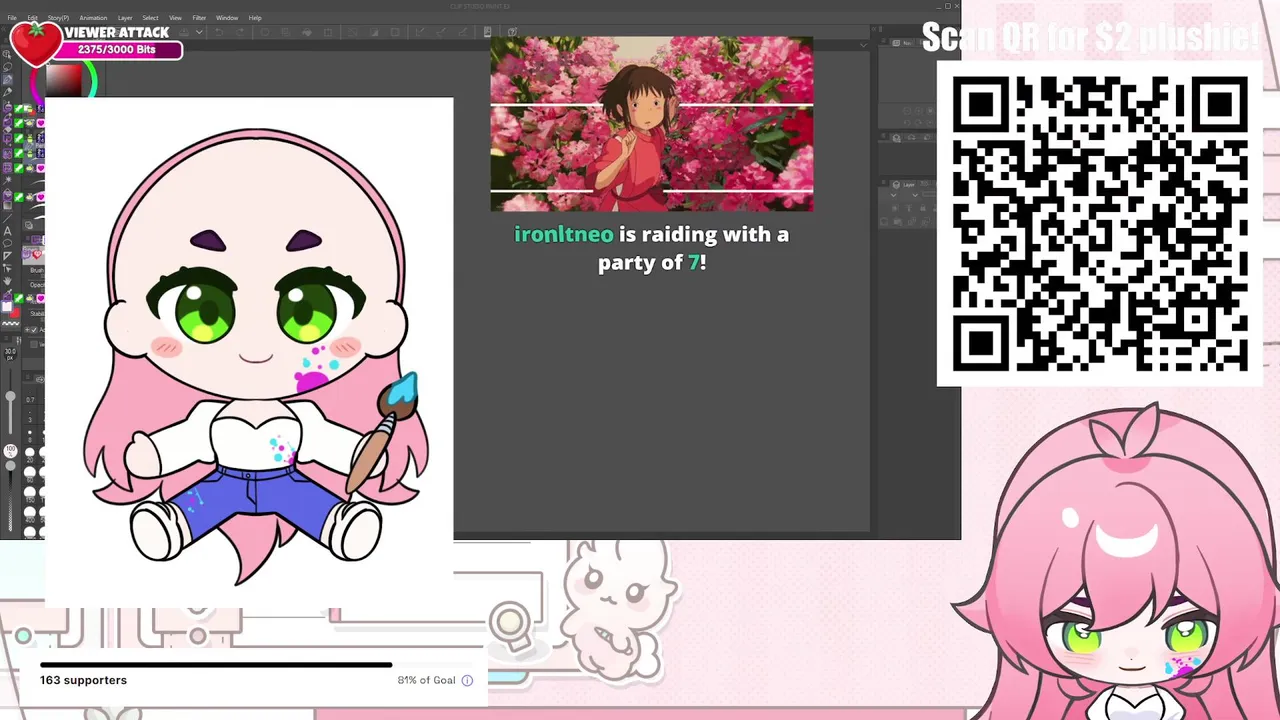The height and width of the screenshot is (720, 1280).
Task: Click the QR code image
Action: (1100, 224)
